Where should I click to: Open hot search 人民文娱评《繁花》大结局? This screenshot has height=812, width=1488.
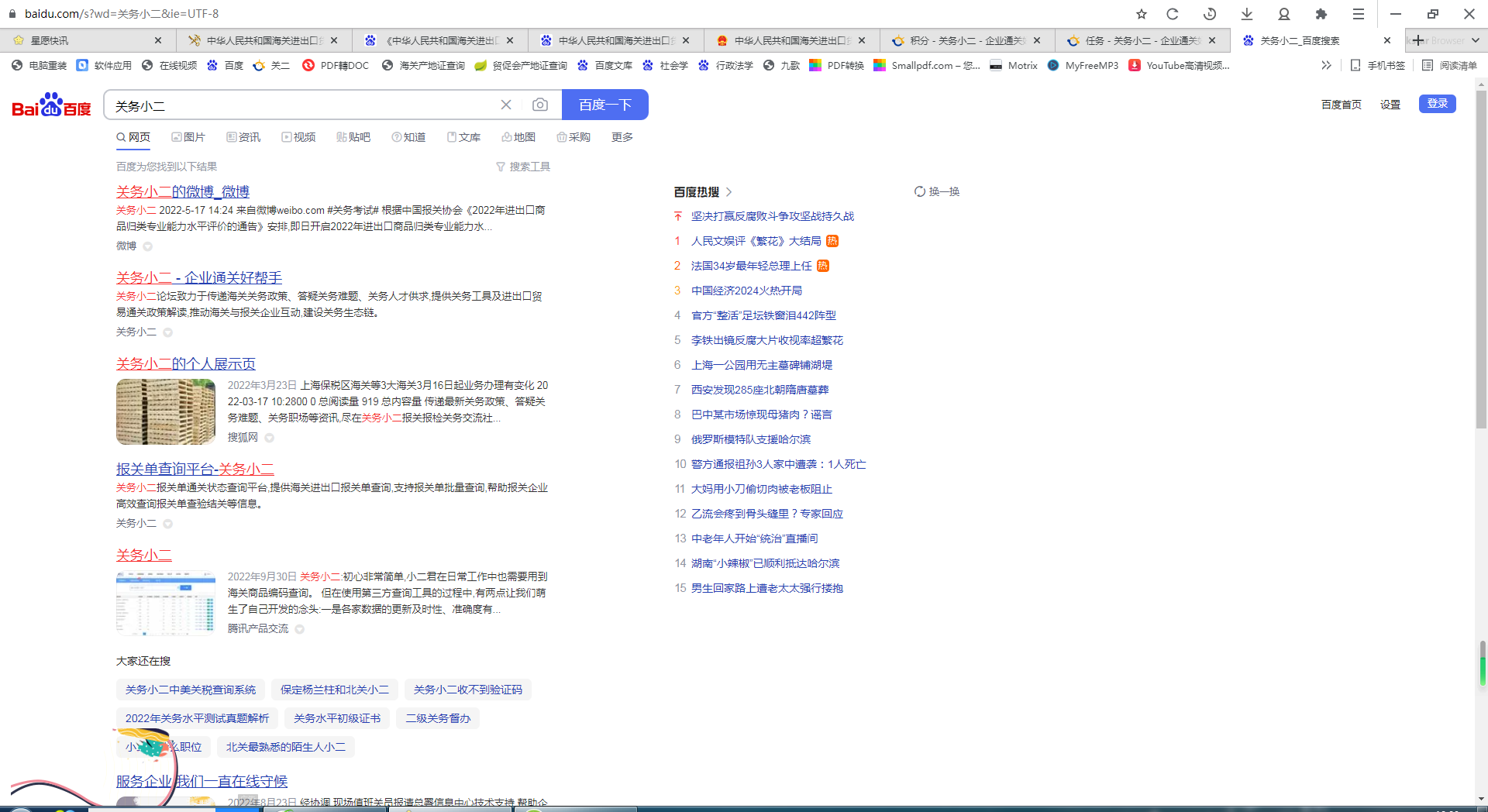(x=756, y=241)
